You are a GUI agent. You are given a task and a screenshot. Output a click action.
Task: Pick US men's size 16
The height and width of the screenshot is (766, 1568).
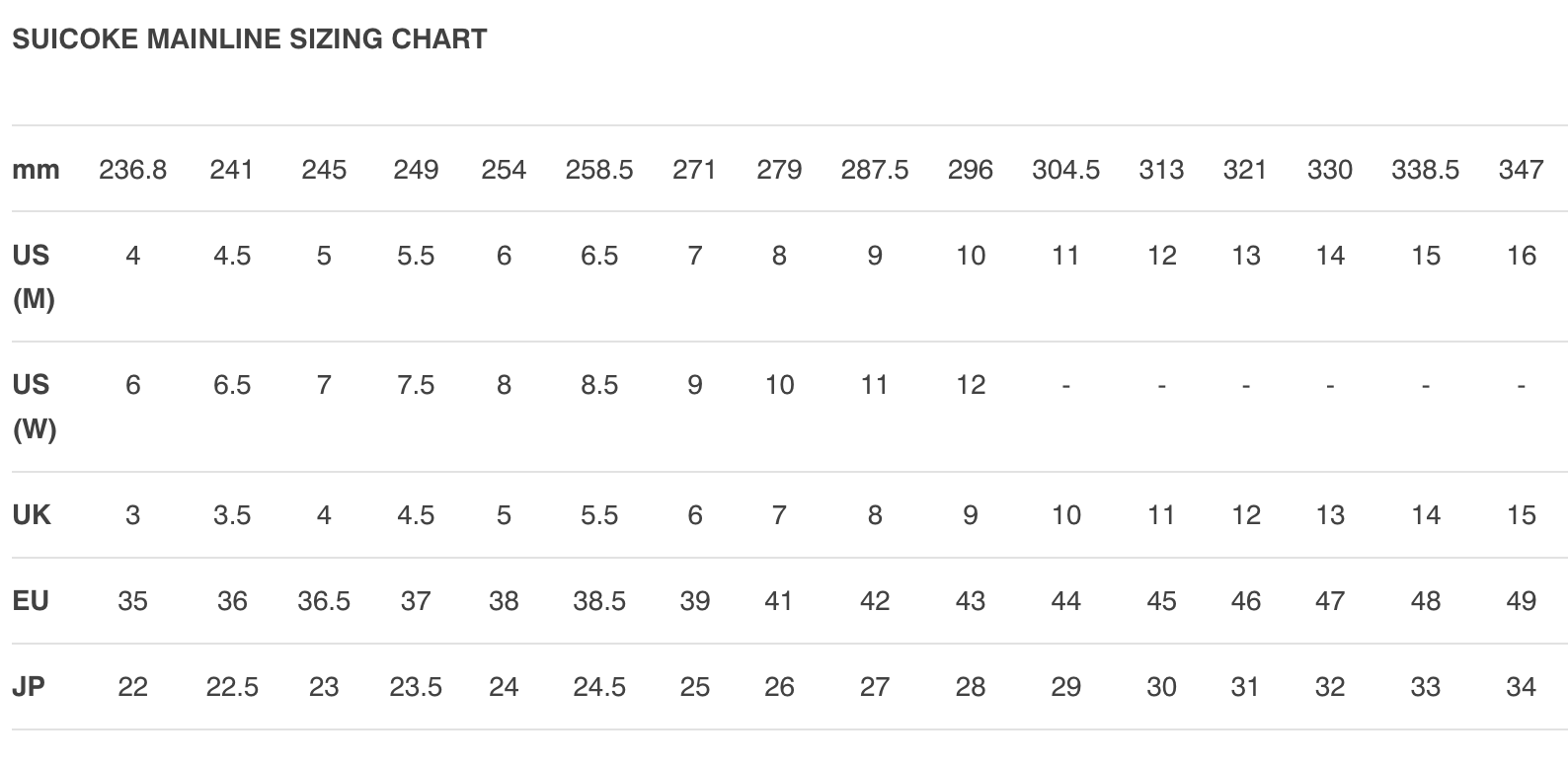tap(1522, 257)
